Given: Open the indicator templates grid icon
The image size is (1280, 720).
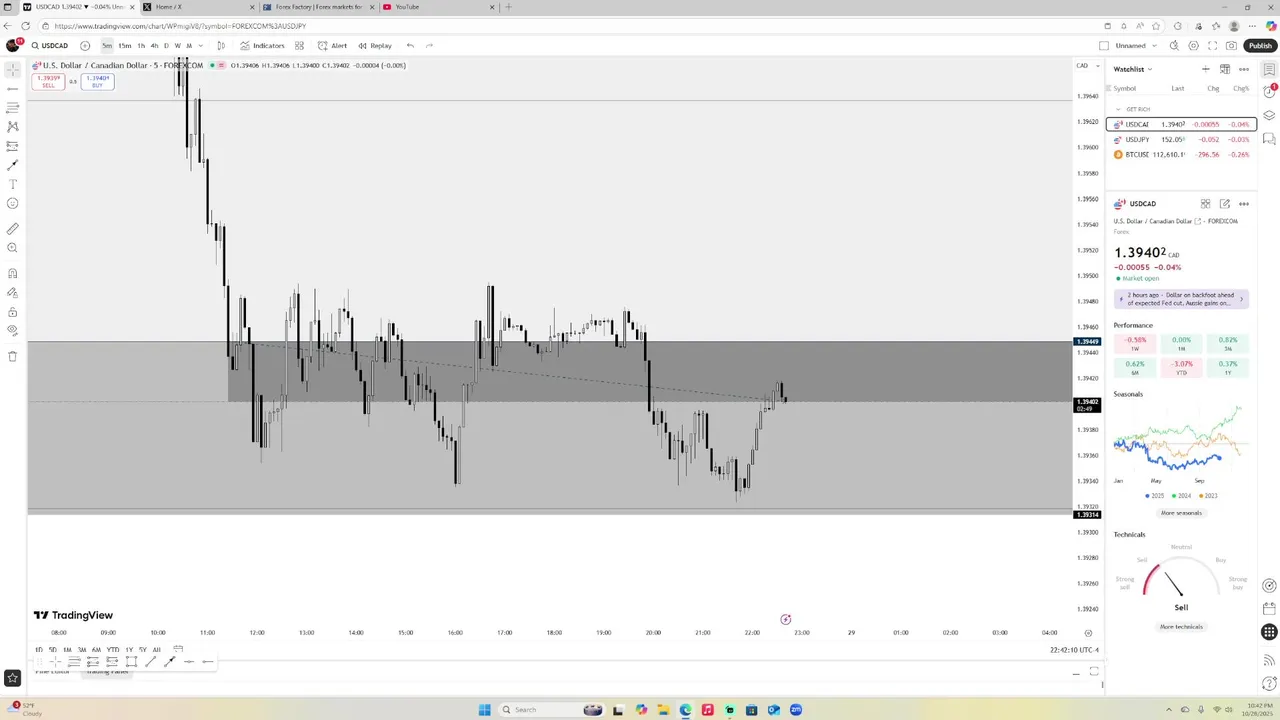Looking at the screenshot, I should (299, 45).
